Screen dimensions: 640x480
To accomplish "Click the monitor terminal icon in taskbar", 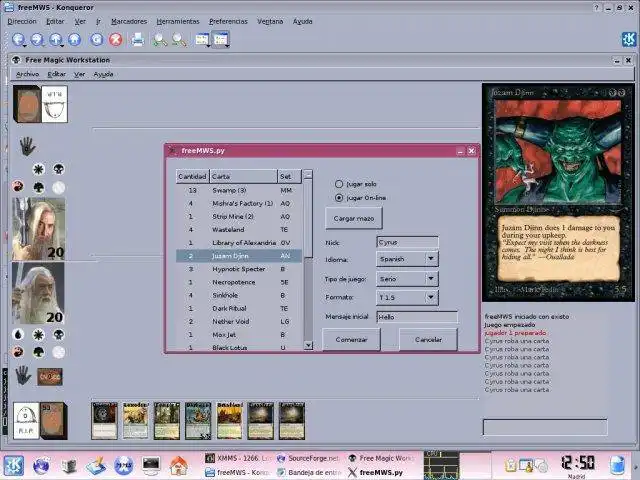I will pyautogui.click(x=151, y=466).
